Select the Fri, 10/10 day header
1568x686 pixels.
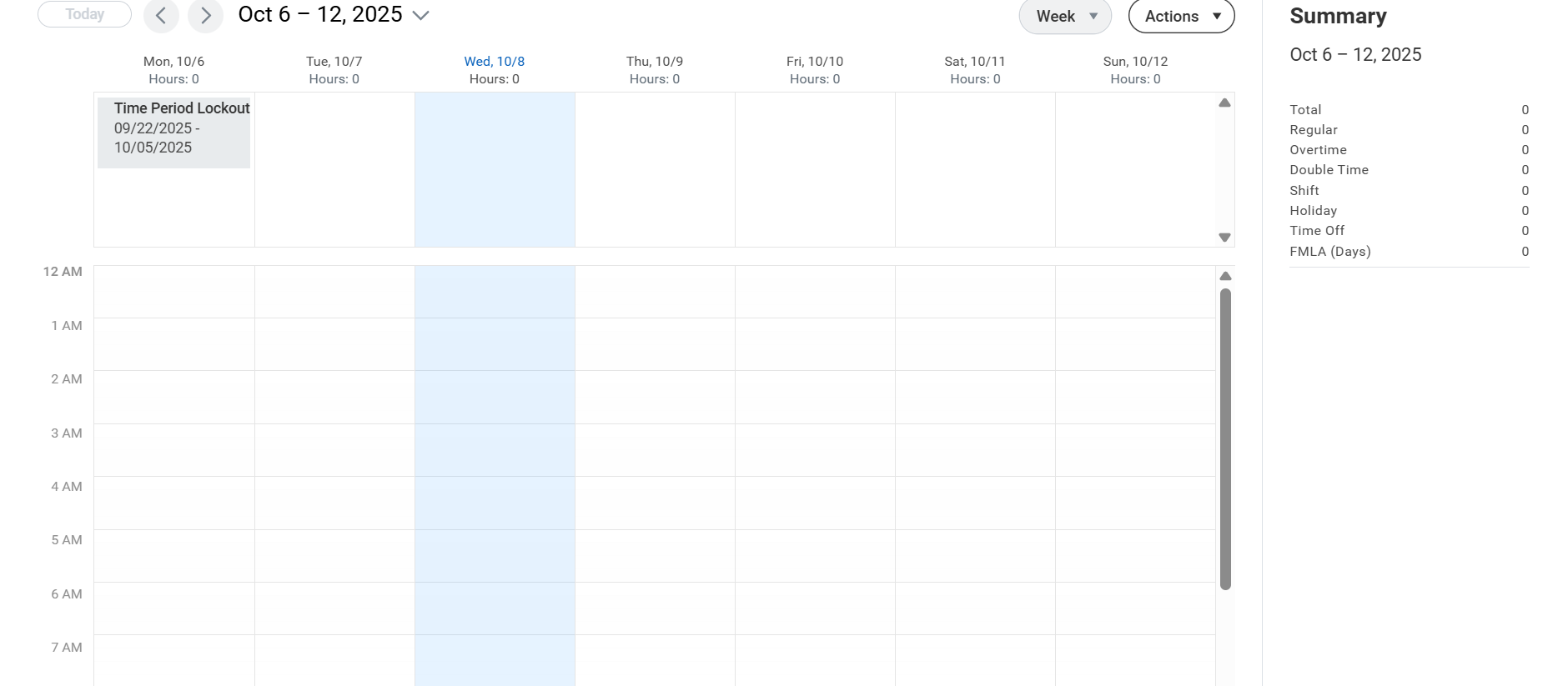coord(815,62)
